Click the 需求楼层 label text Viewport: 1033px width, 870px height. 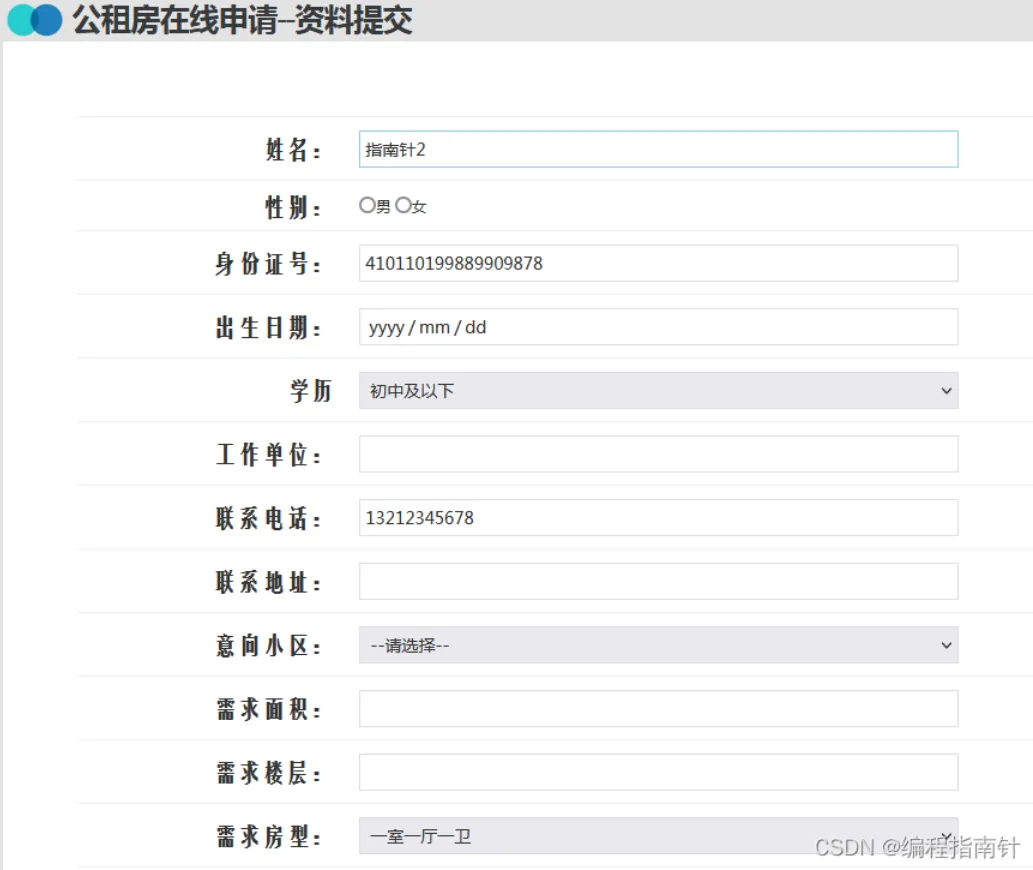coord(268,773)
